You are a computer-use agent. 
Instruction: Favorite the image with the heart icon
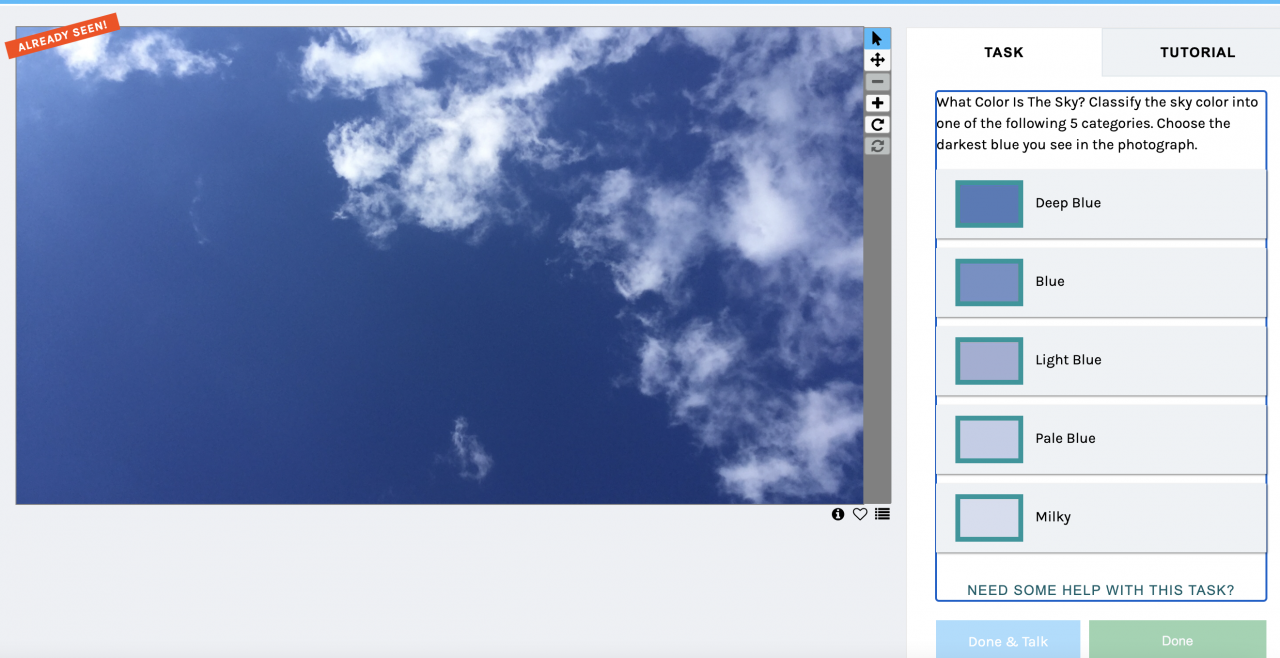(x=860, y=514)
